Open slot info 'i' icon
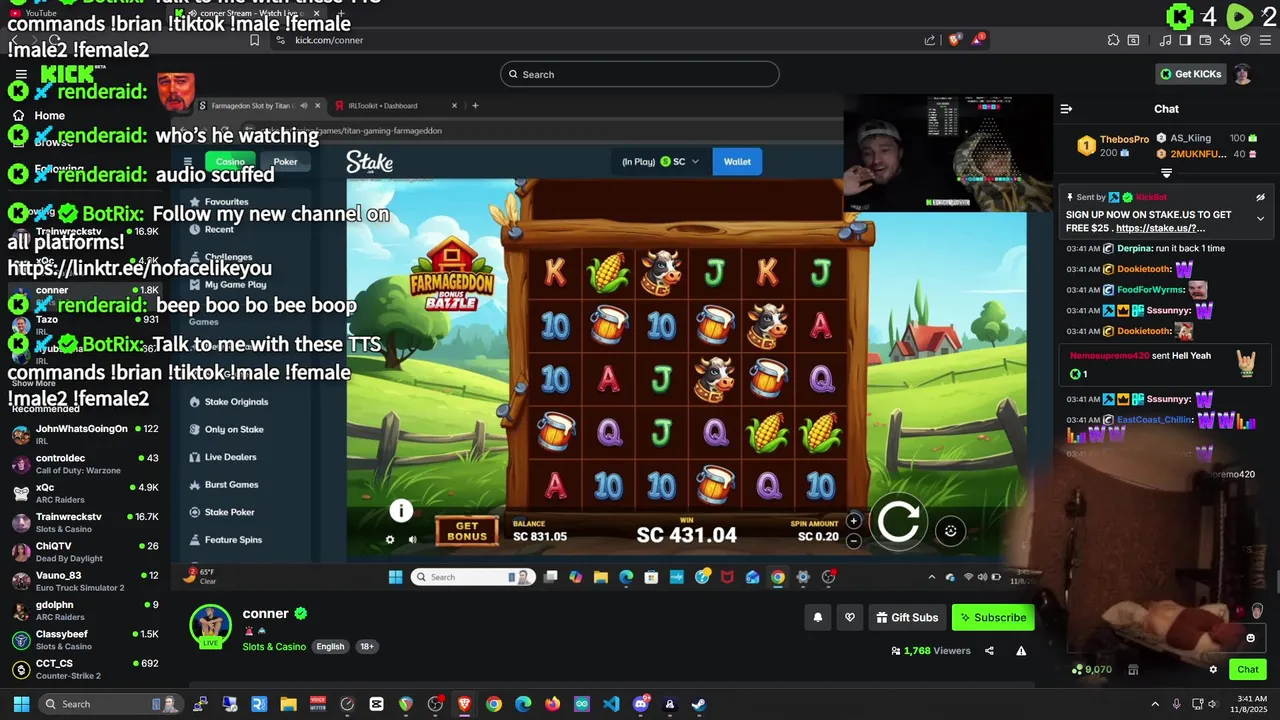This screenshot has width=1280, height=720. click(x=401, y=511)
